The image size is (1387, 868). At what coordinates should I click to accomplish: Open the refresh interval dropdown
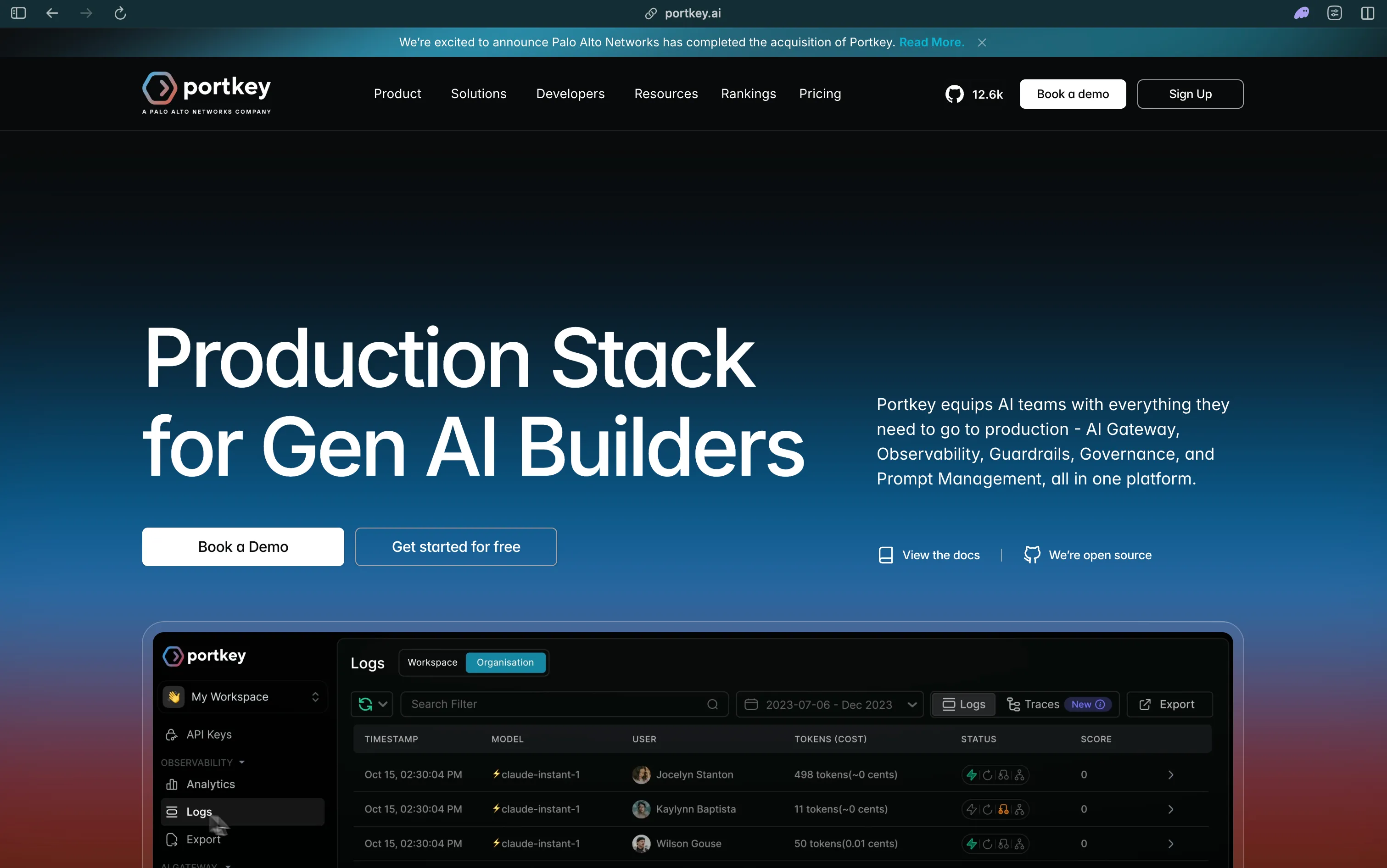coord(372,704)
